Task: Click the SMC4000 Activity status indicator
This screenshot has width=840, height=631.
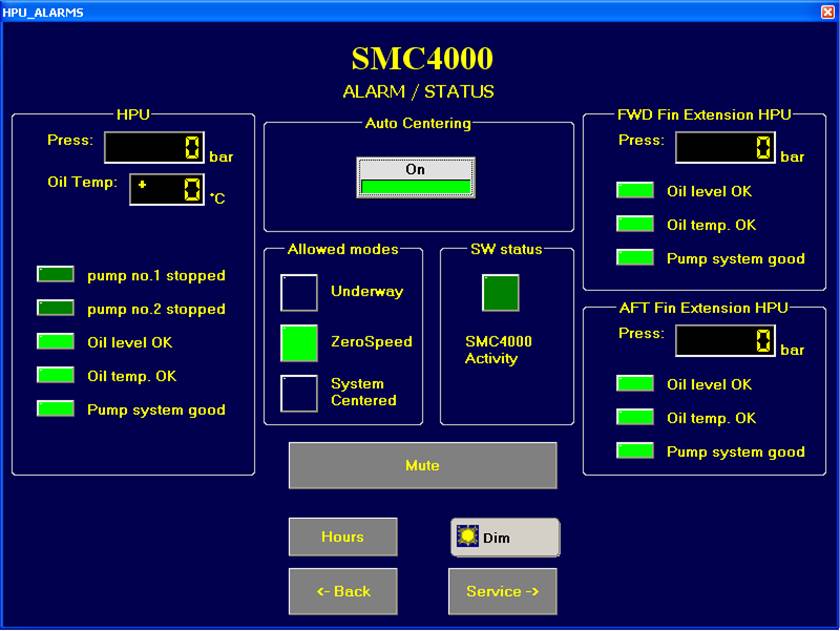Action: click(x=500, y=292)
